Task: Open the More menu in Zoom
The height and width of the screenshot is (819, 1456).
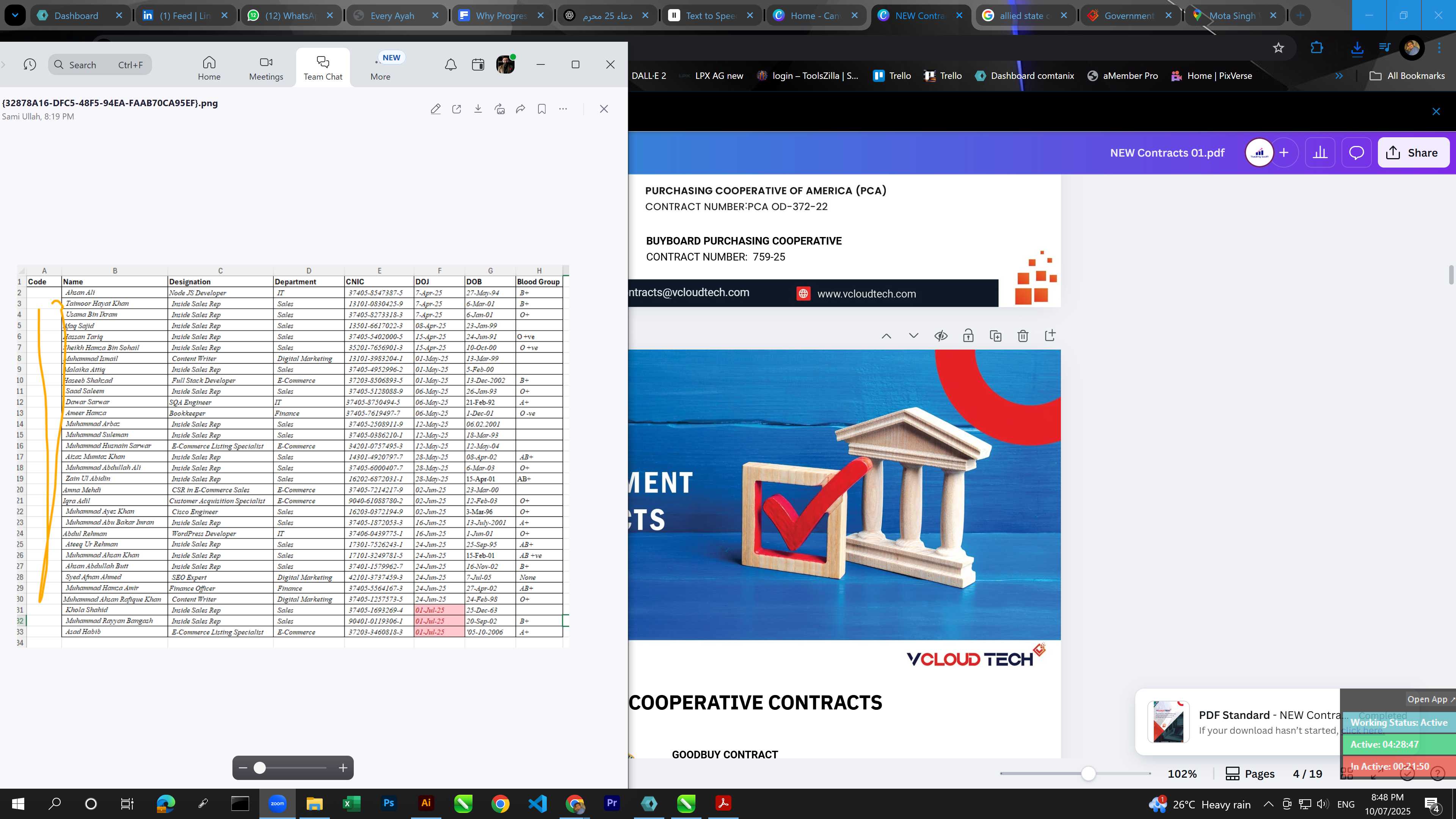Action: pos(380,68)
